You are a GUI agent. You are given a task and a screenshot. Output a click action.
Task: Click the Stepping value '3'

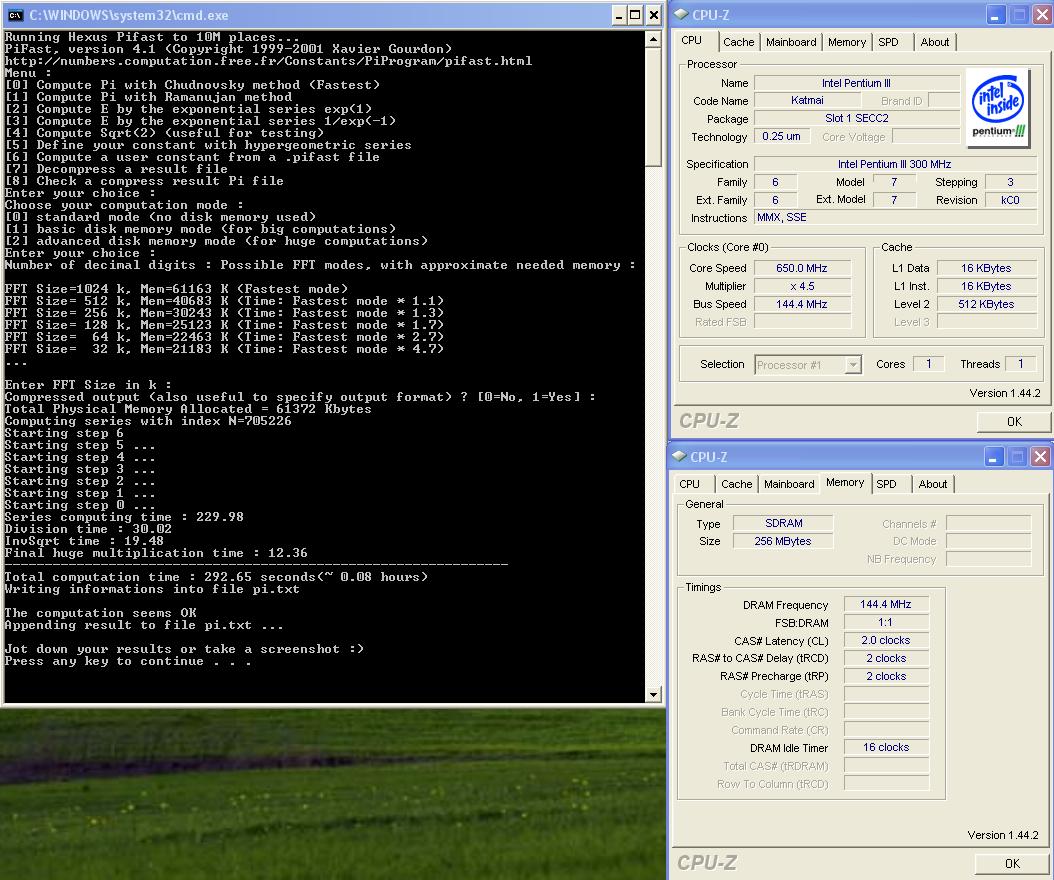pyautogui.click(x=1010, y=182)
